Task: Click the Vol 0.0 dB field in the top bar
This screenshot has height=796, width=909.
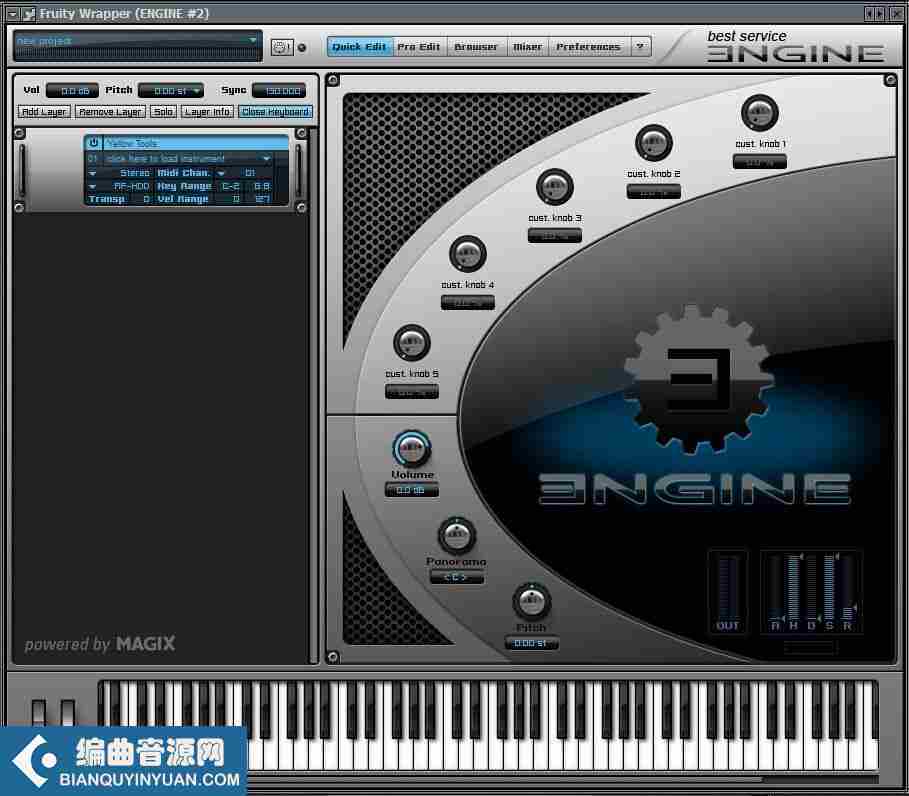Action: coord(73,91)
